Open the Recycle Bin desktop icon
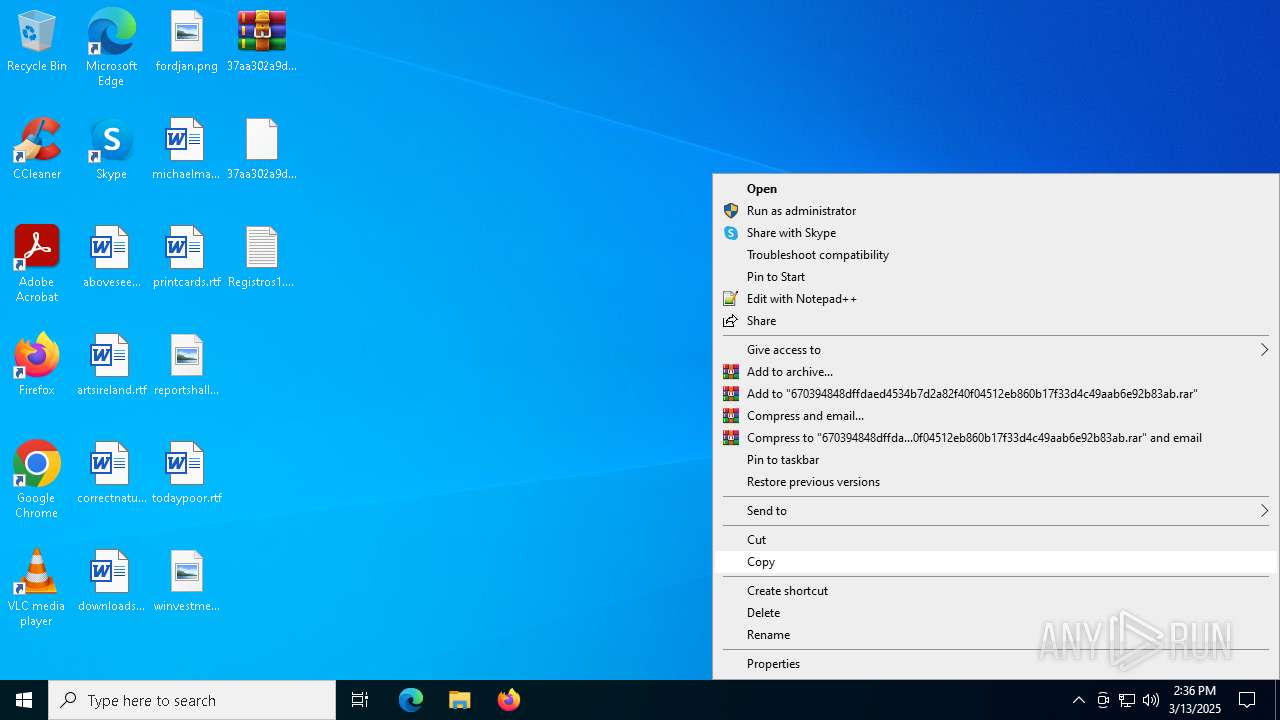The height and width of the screenshot is (720, 1280). pyautogui.click(x=37, y=42)
